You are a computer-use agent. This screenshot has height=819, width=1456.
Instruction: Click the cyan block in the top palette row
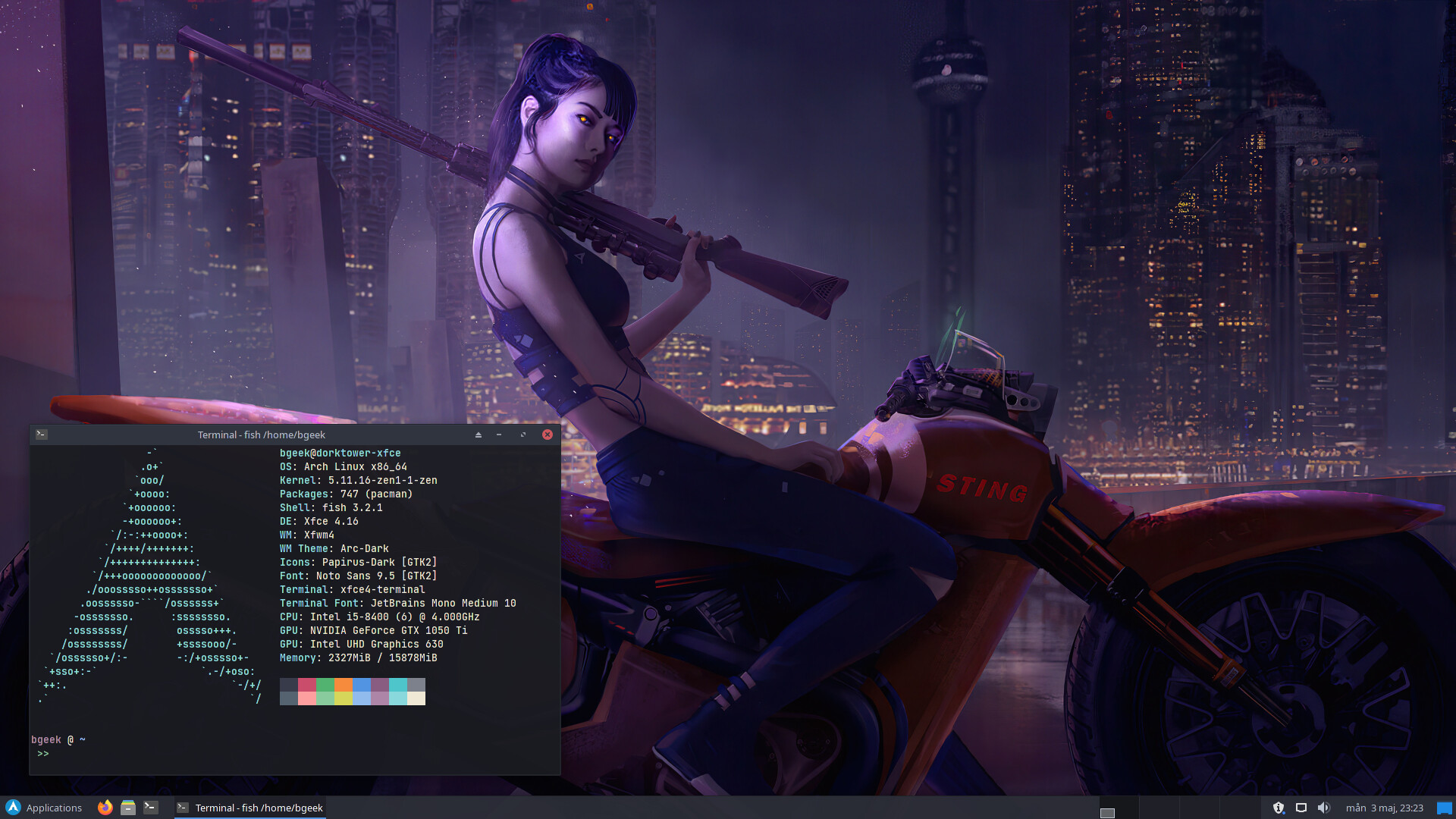[398, 685]
